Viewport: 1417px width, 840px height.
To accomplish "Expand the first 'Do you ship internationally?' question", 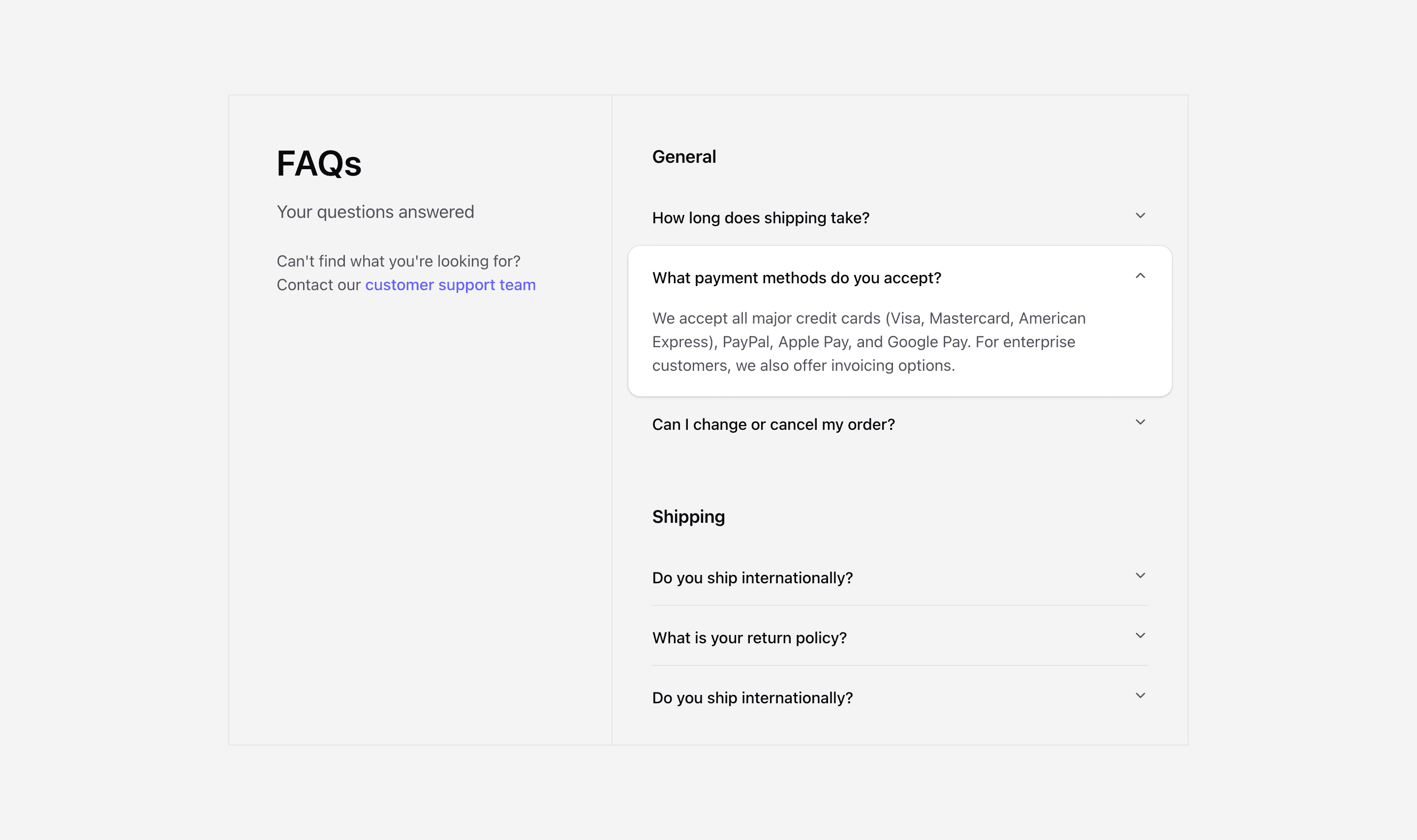I will (x=1140, y=576).
